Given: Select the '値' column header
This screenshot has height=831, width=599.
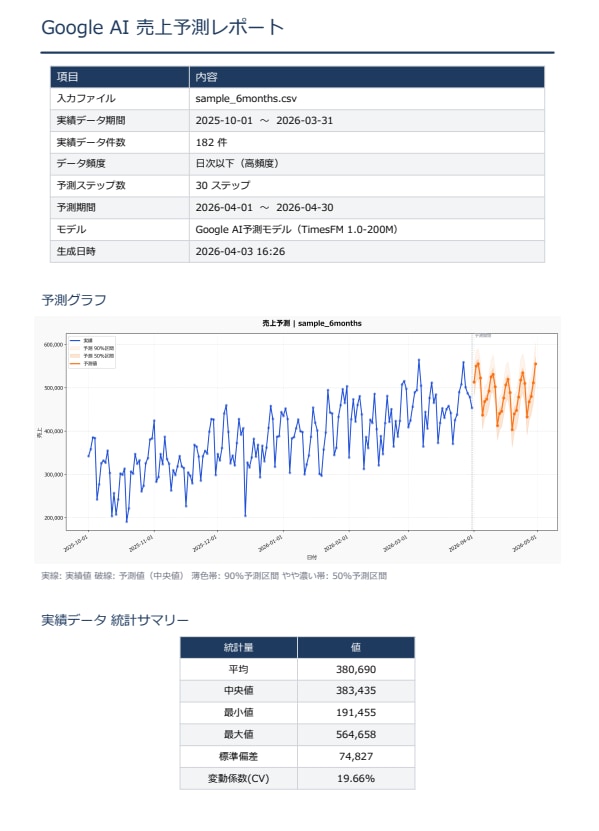Looking at the screenshot, I should (356, 648).
